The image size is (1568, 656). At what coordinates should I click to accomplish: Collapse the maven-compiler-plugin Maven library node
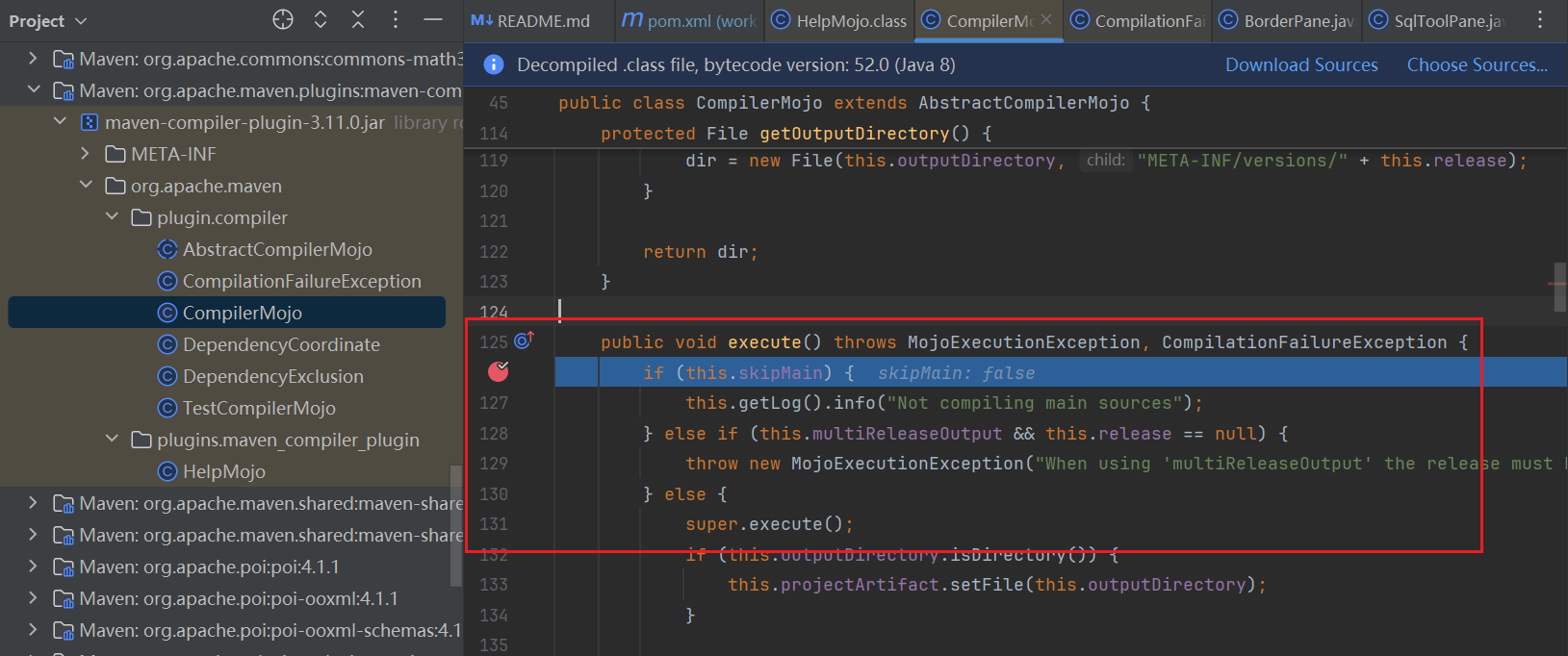33,90
